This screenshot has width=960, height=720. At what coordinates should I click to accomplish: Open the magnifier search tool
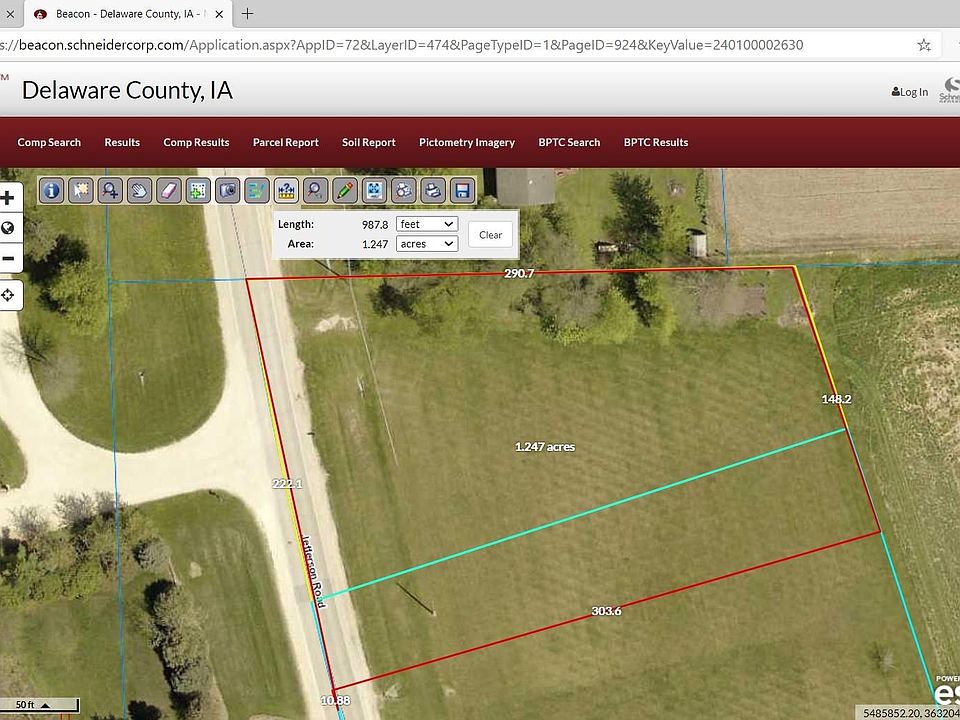pyautogui.click(x=316, y=190)
